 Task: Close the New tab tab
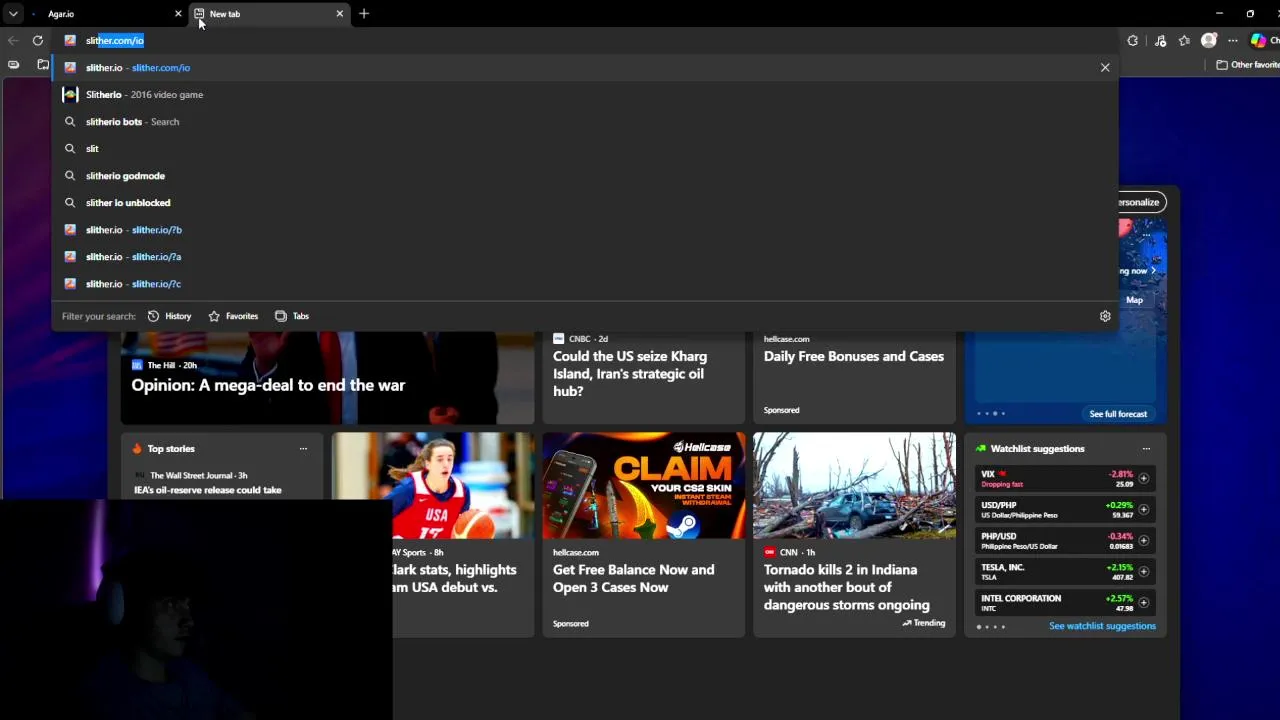coord(340,14)
